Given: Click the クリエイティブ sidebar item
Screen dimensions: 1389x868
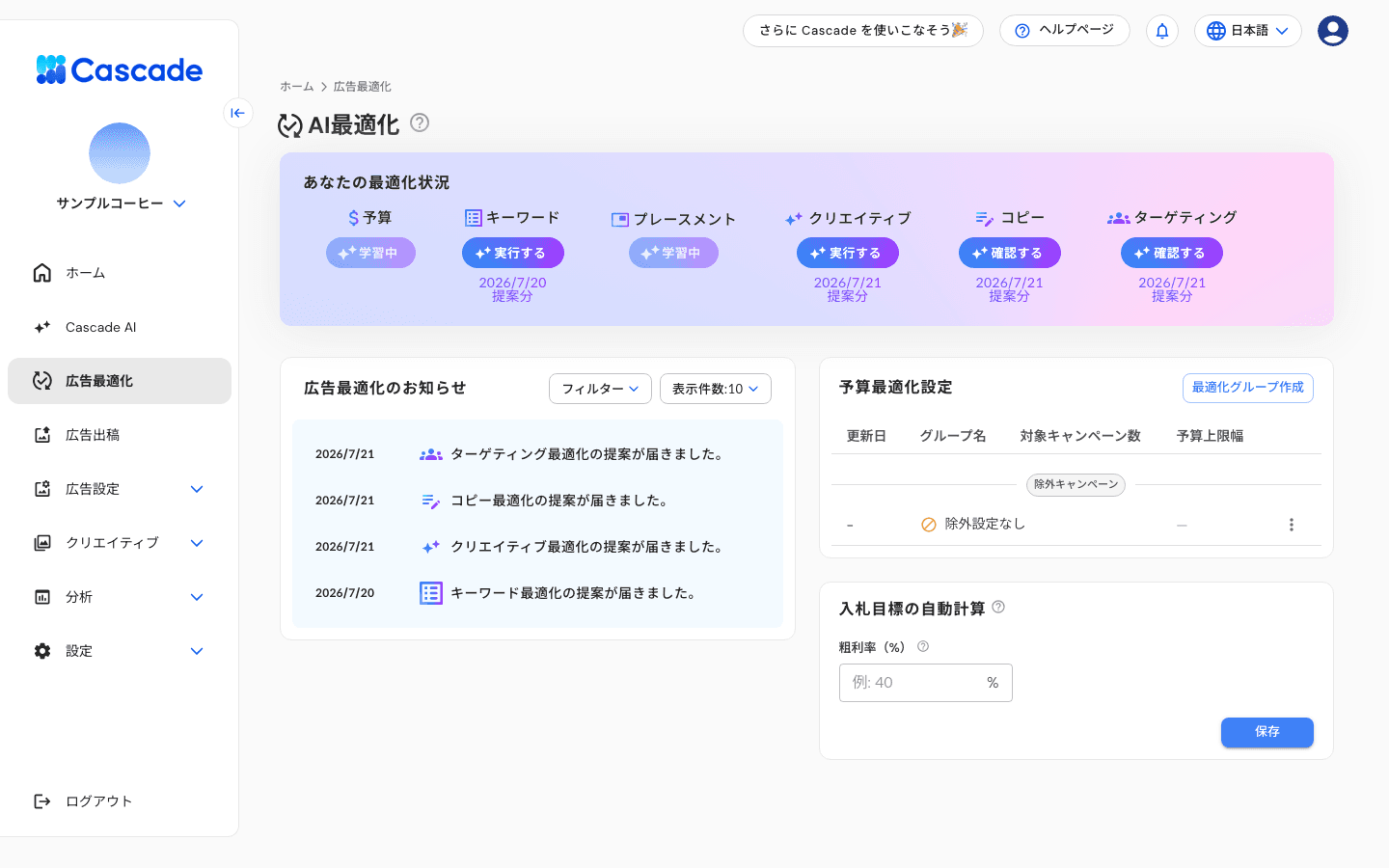Looking at the screenshot, I should 120,543.
